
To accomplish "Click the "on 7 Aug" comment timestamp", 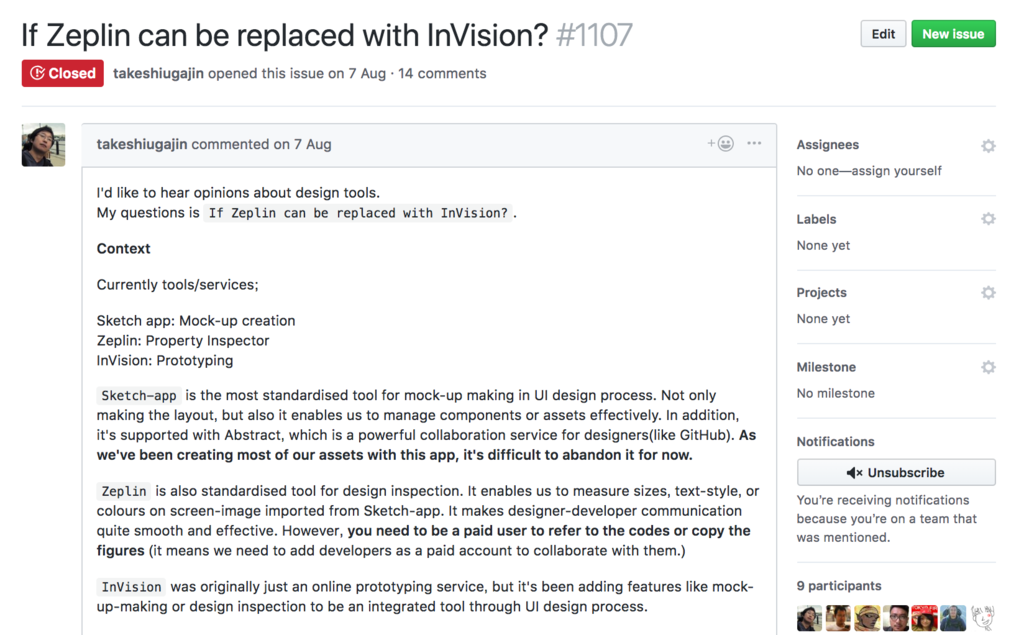I will 302,144.
